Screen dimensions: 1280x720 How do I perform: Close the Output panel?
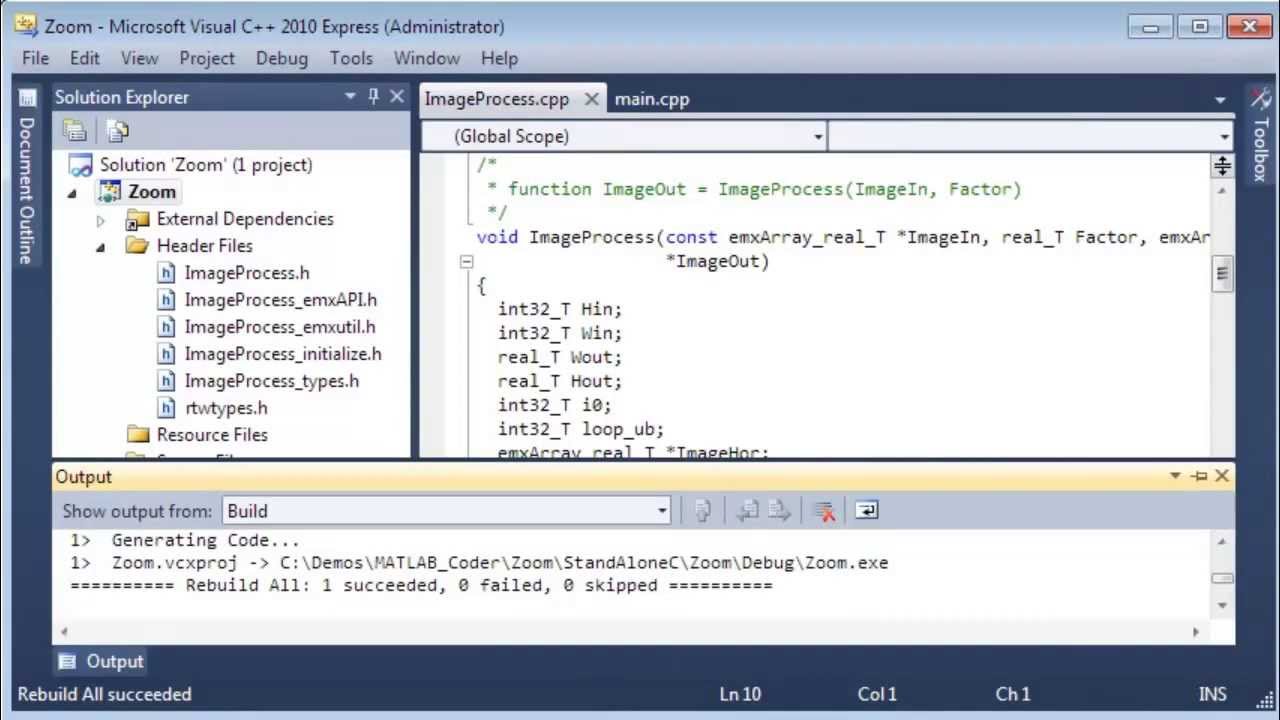click(x=1222, y=476)
